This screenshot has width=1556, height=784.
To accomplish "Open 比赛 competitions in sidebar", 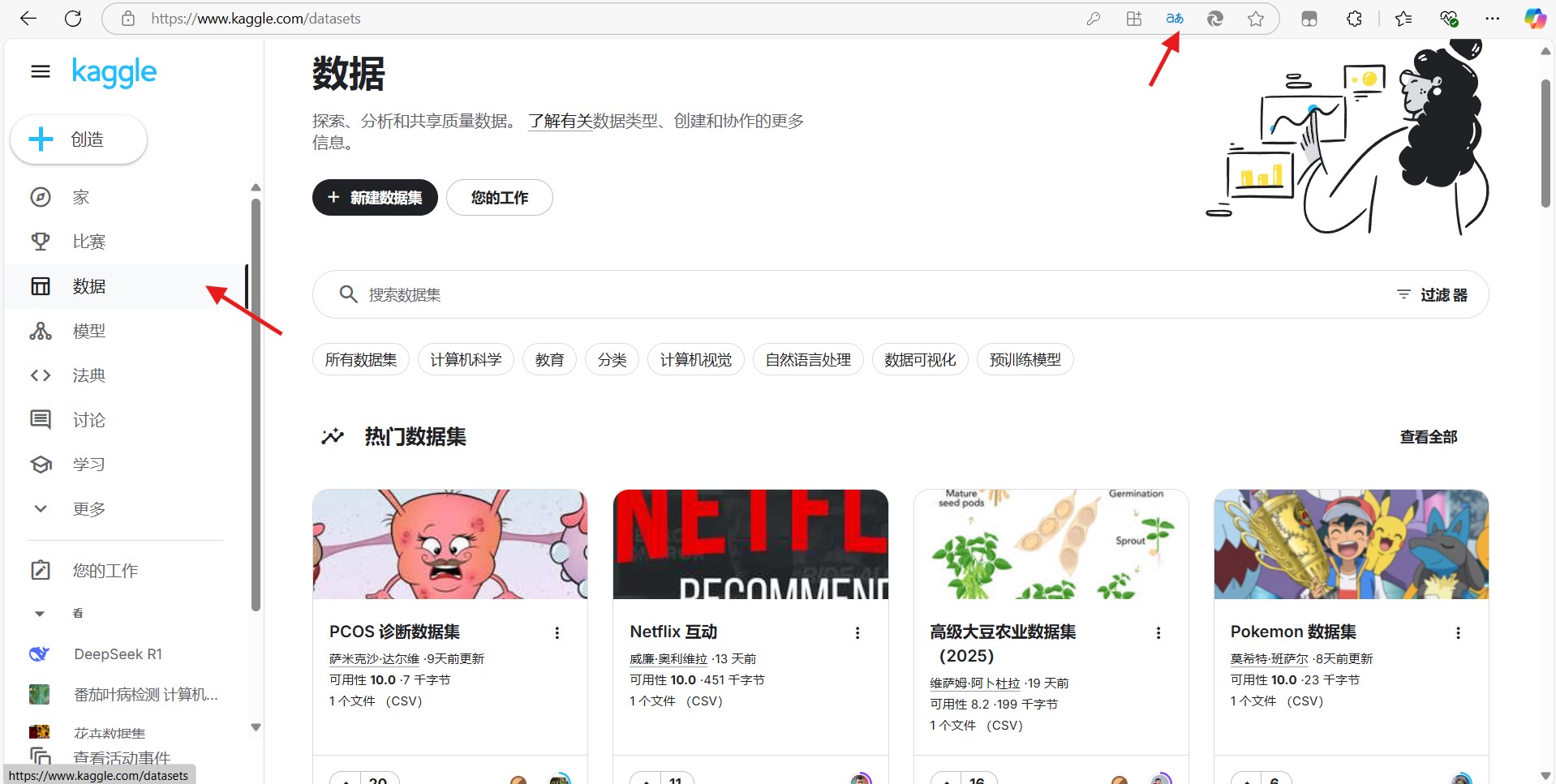I will [x=126, y=242].
